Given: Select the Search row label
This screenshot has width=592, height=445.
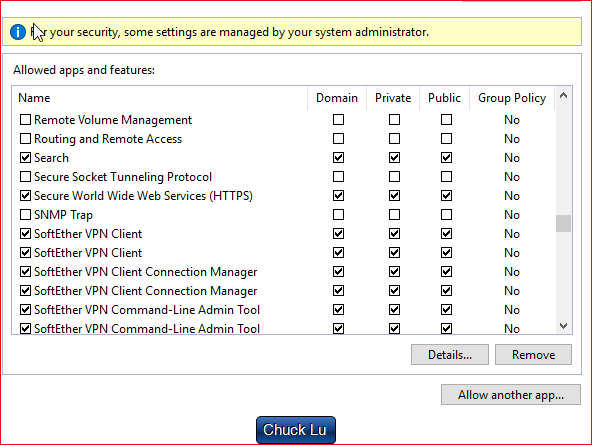Looking at the screenshot, I should (51, 158).
